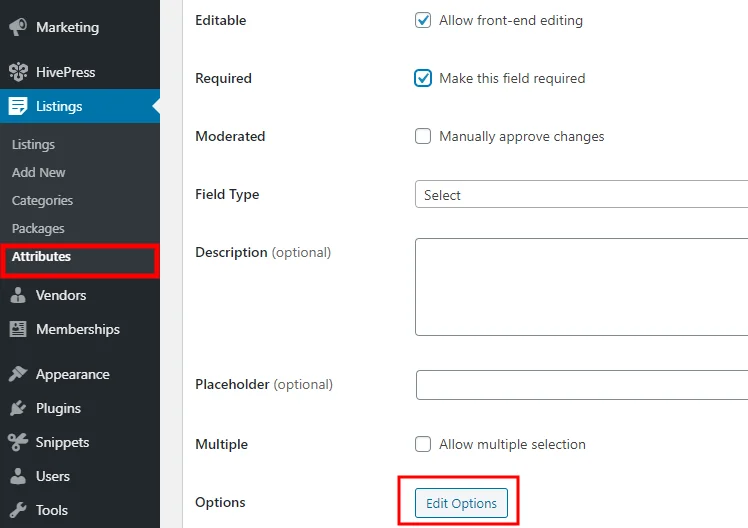Open HivePress via its logo icon
Image resolution: width=748 pixels, height=528 pixels.
point(18,72)
